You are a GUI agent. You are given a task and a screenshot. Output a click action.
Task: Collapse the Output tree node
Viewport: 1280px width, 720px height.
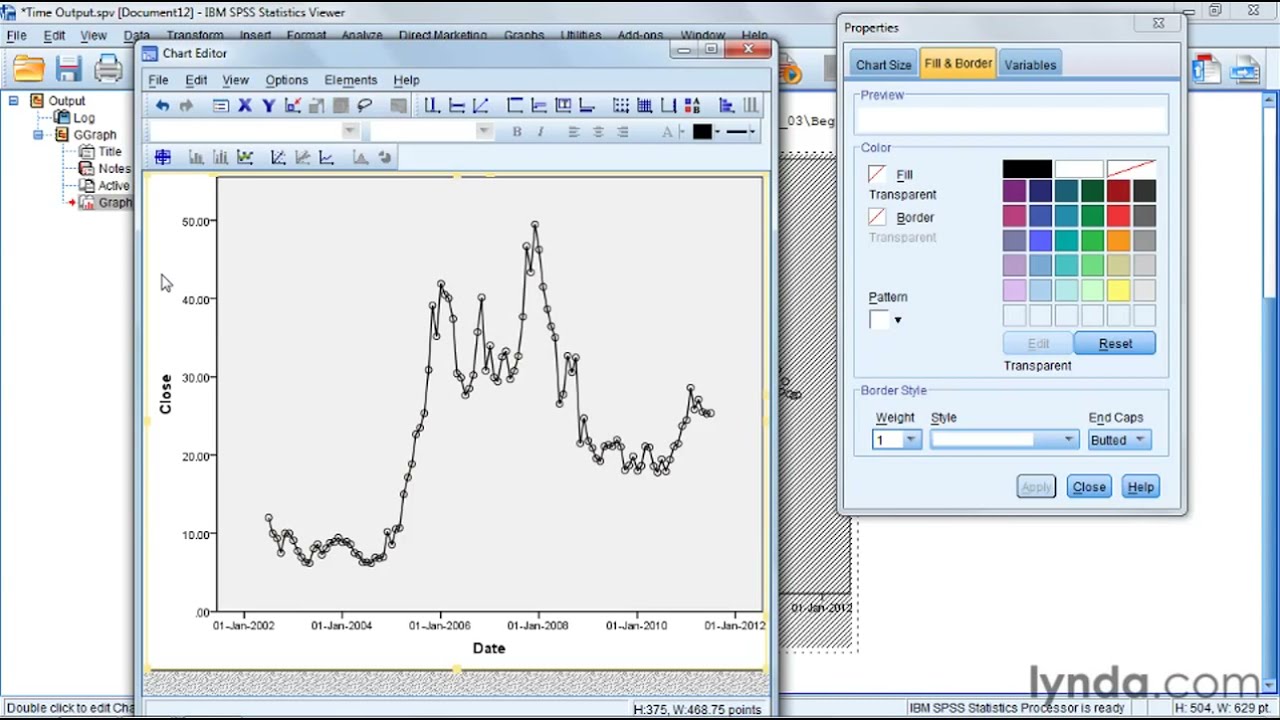14,100
